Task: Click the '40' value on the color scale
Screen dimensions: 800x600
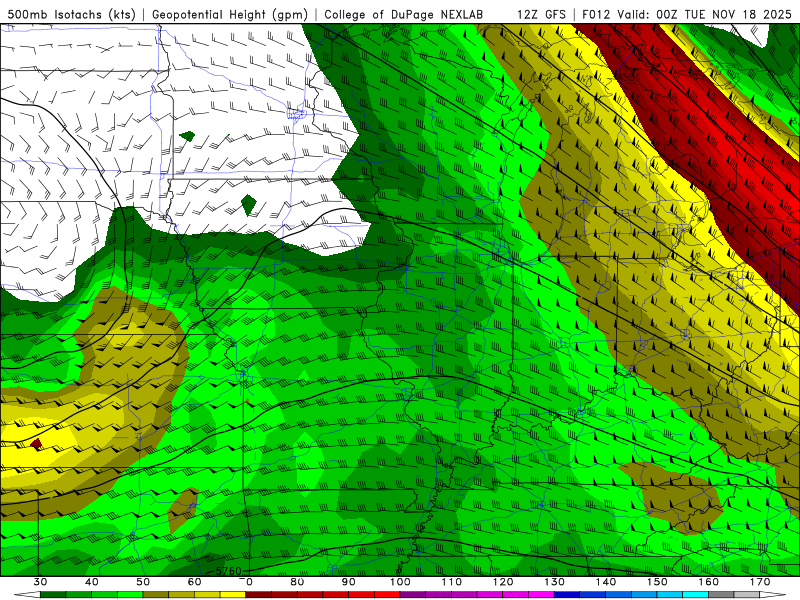Action: (92, 582)
